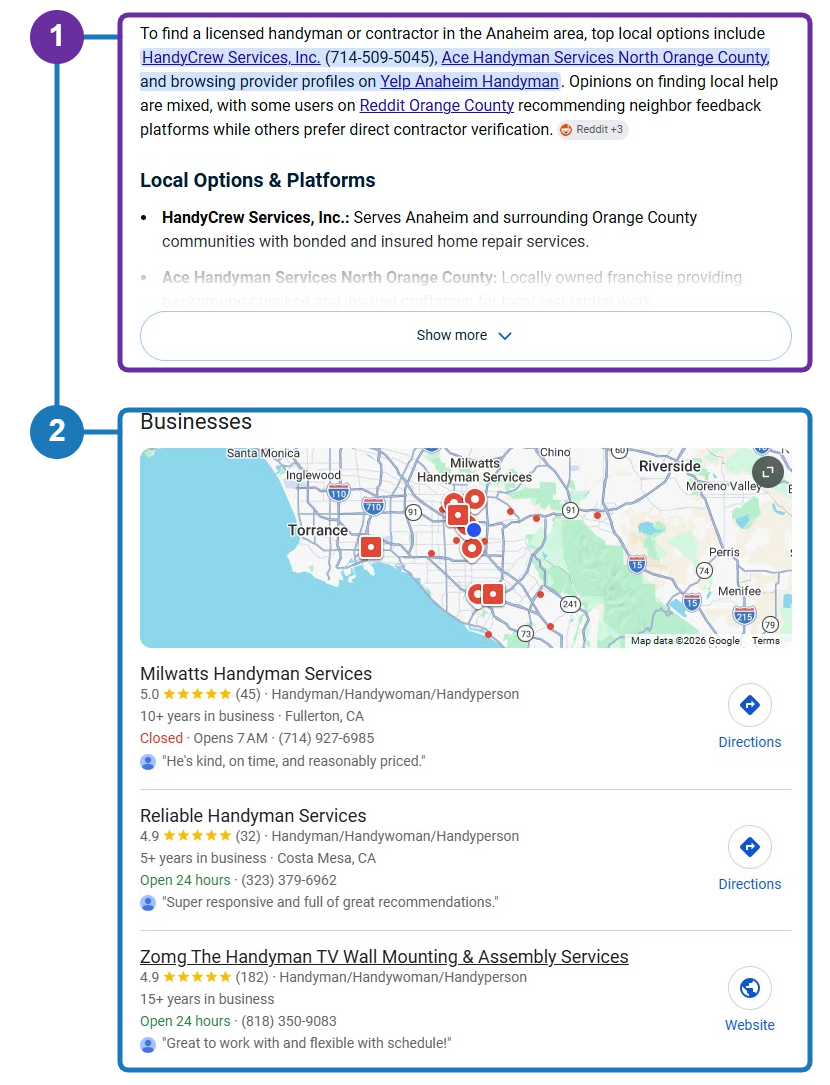The height and width of the screenshot is (1085, 830).
Task: Click the Torrance label on map
Action: click(318, 530)
